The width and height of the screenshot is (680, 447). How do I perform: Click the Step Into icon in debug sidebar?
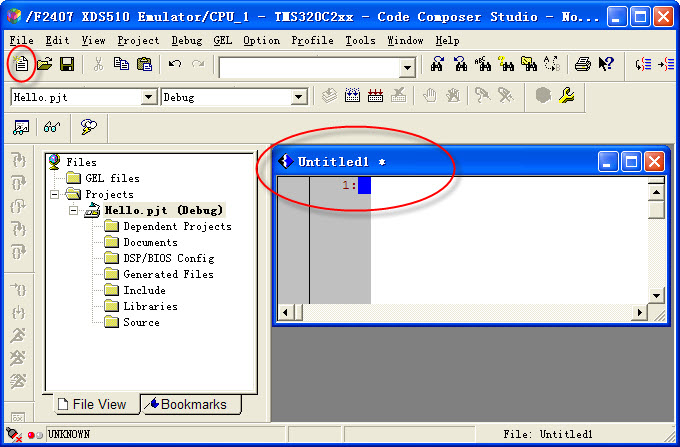point(18,160)
